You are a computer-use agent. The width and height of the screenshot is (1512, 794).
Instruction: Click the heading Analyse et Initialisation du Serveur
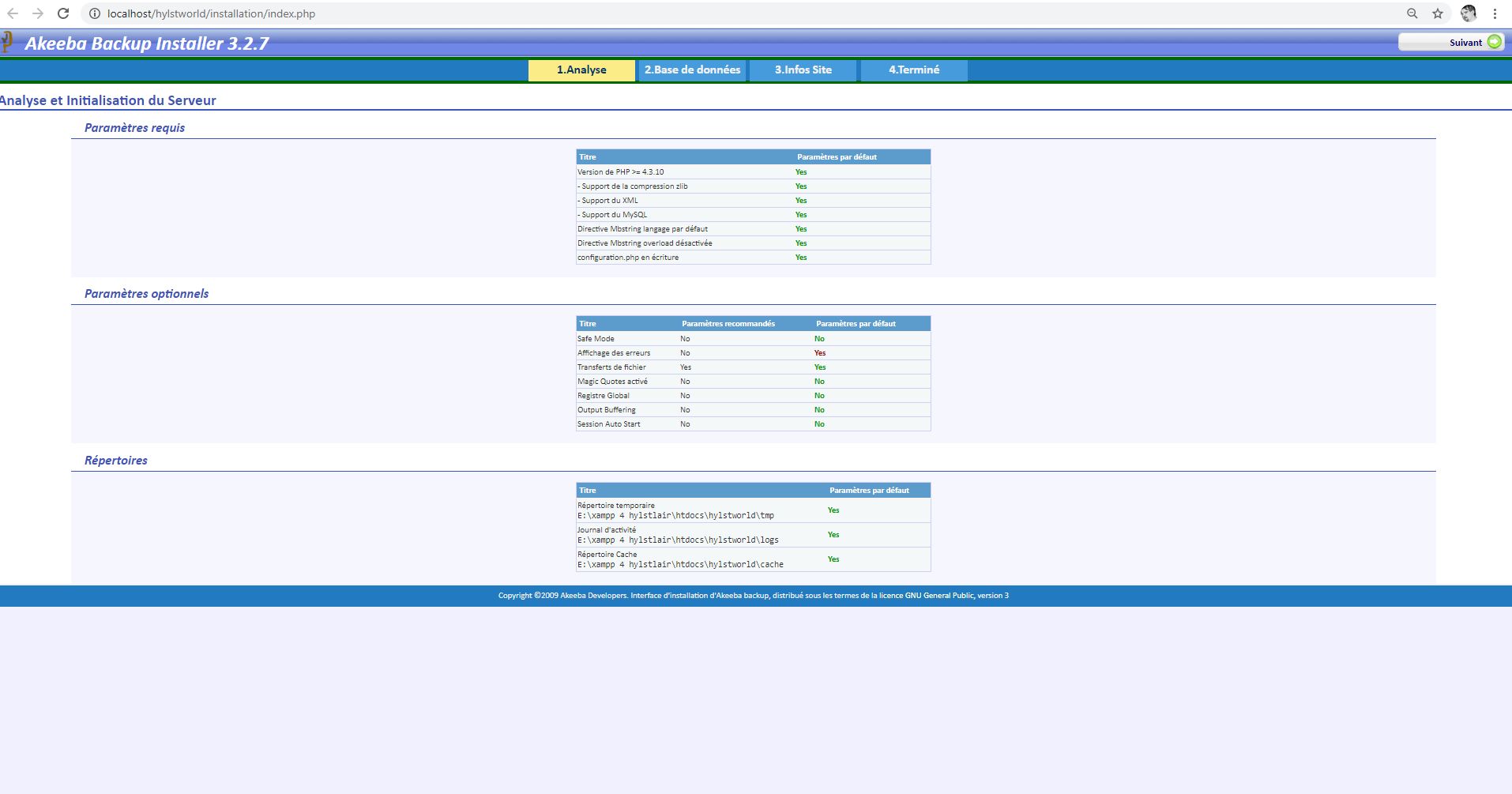(x=107, y=100)
